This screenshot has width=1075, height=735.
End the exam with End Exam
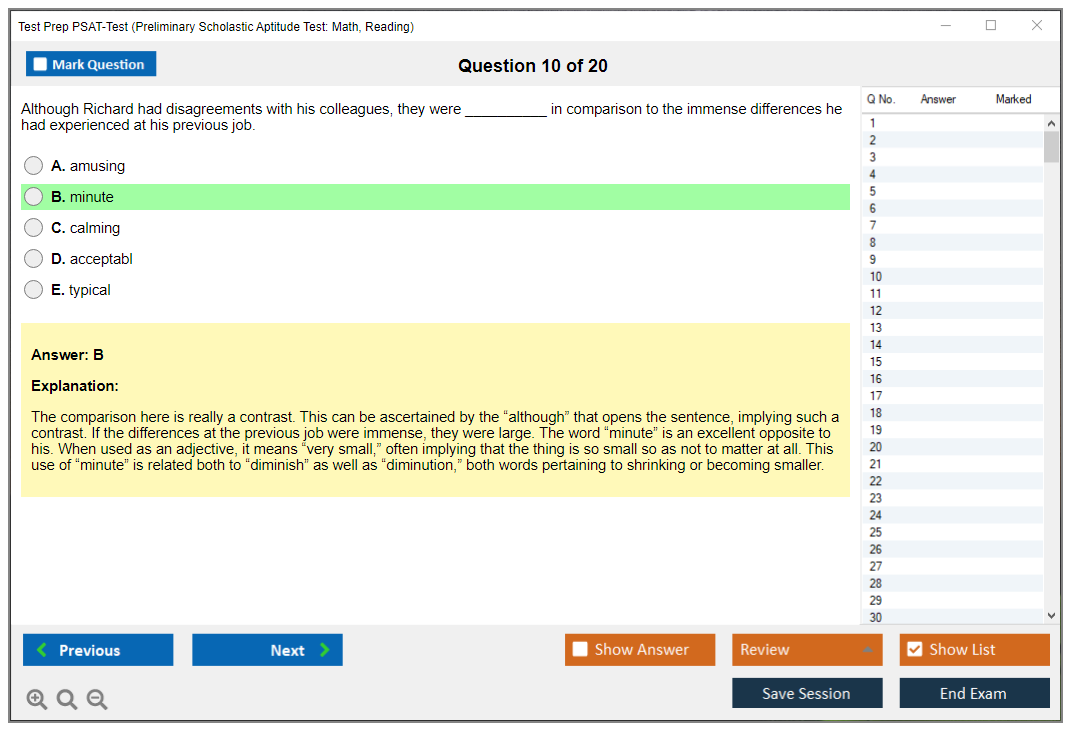click(x=973, y=693)
